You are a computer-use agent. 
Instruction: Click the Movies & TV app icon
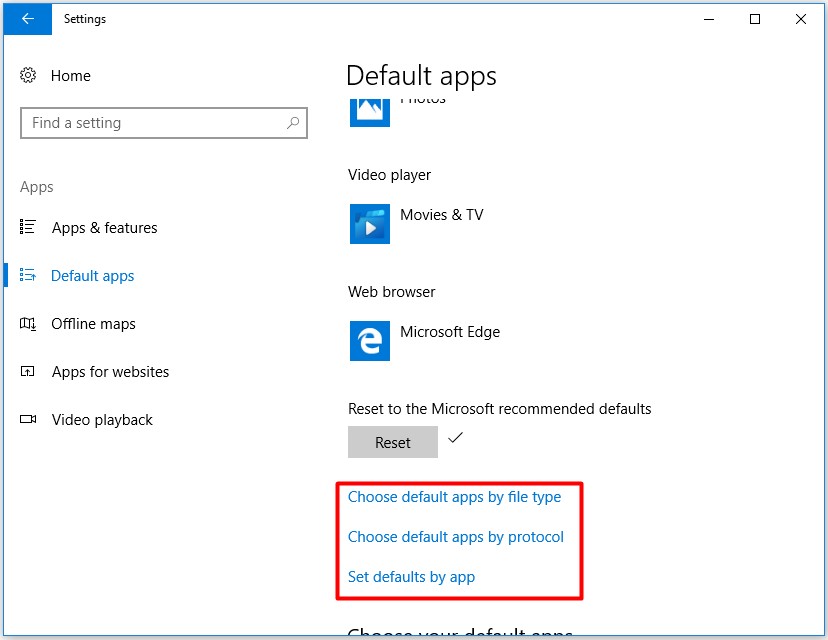(x=370, y=224)
